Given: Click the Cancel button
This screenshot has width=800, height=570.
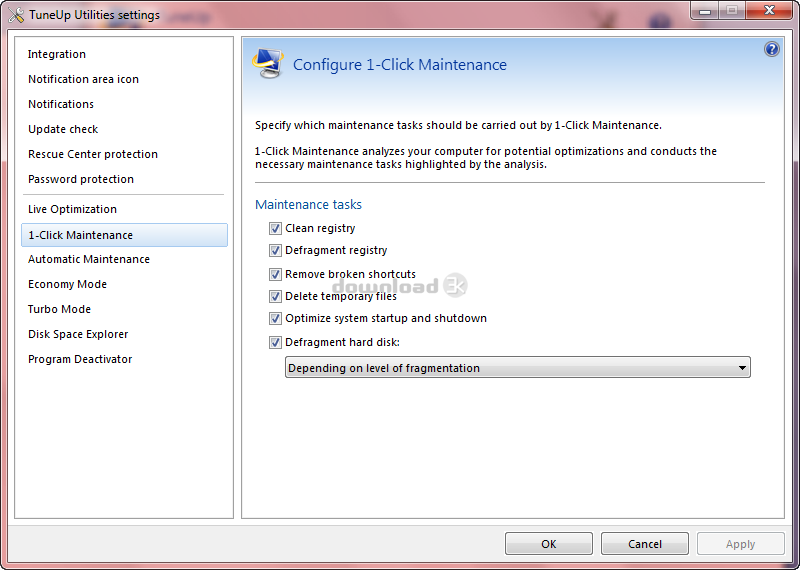Looking at the screenshot, I should pyautogui.click(x=644, y=544).
